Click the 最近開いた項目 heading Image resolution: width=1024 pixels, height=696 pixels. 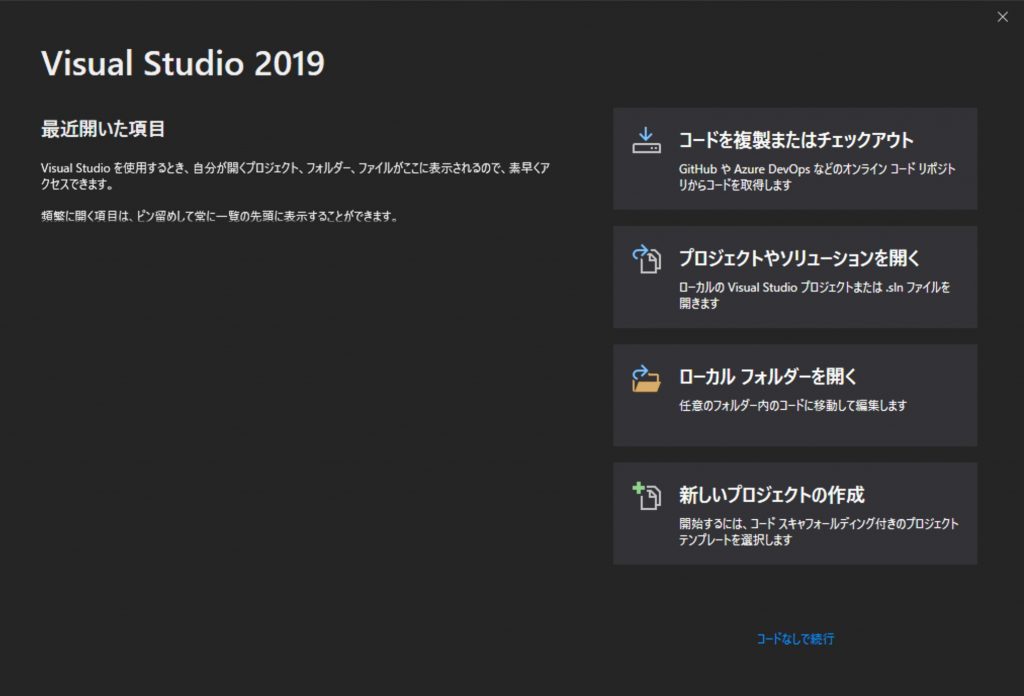(x=103, y=129)
